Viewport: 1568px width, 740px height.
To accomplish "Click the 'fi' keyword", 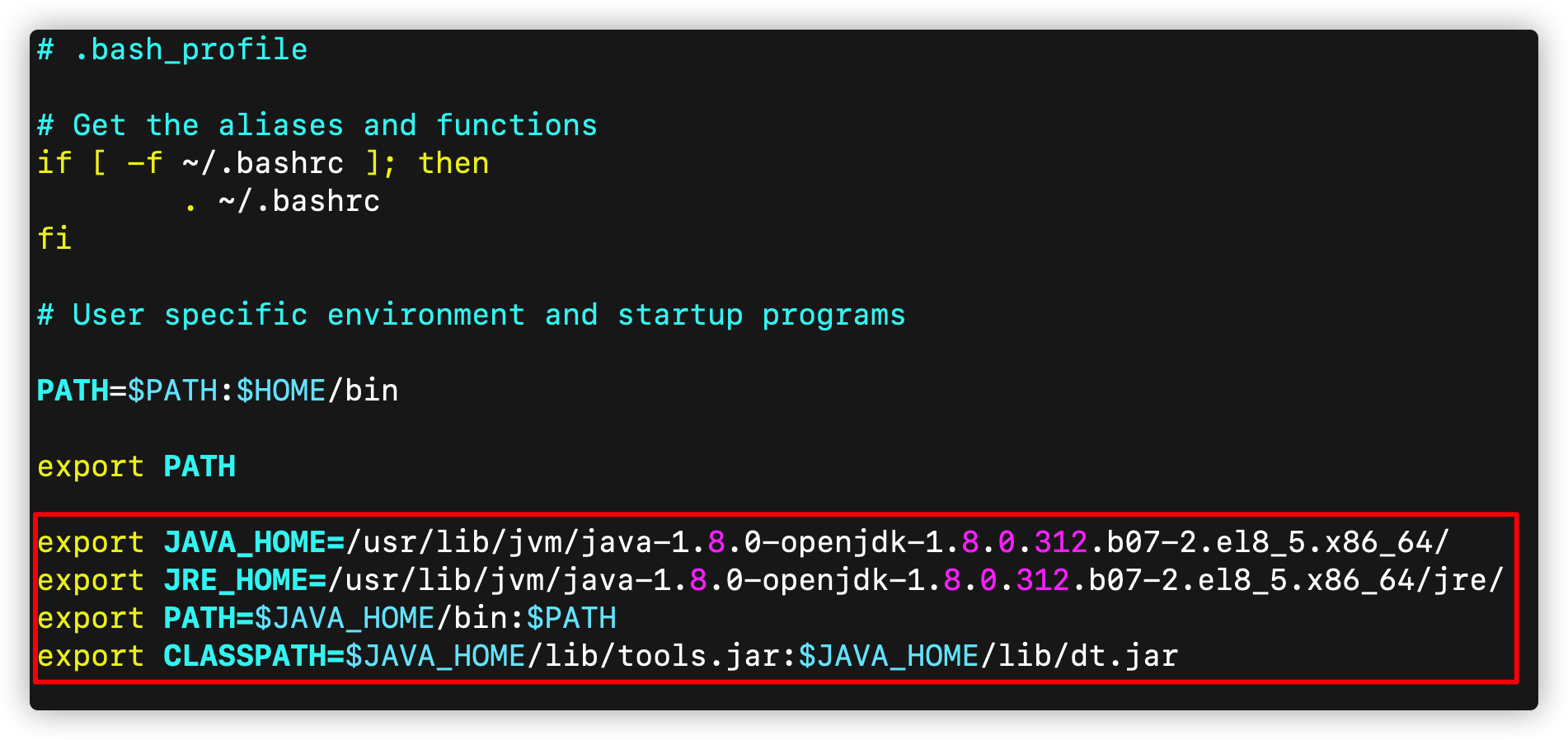I will coord(54,239).
